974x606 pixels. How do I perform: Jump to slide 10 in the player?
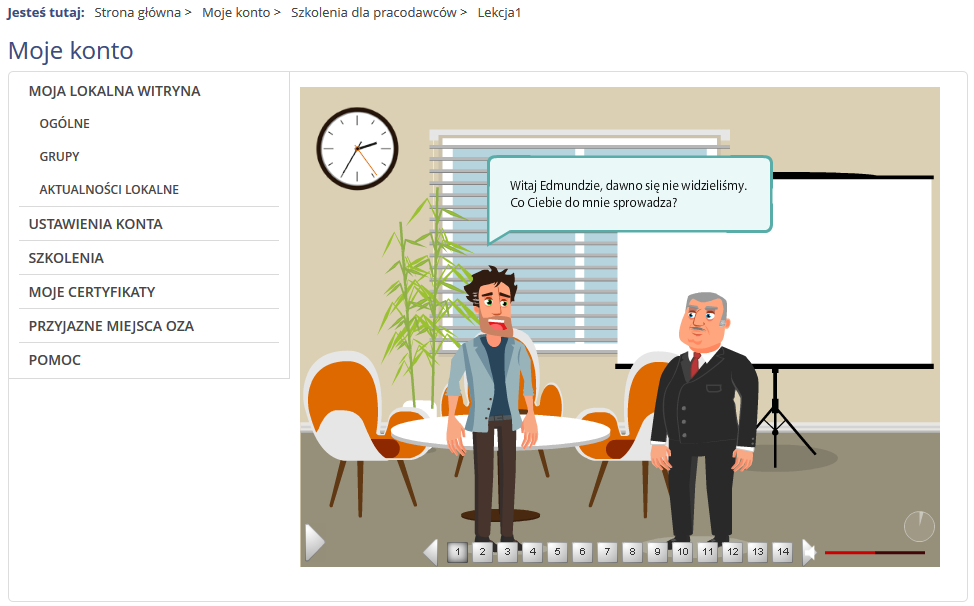[683, 552]
